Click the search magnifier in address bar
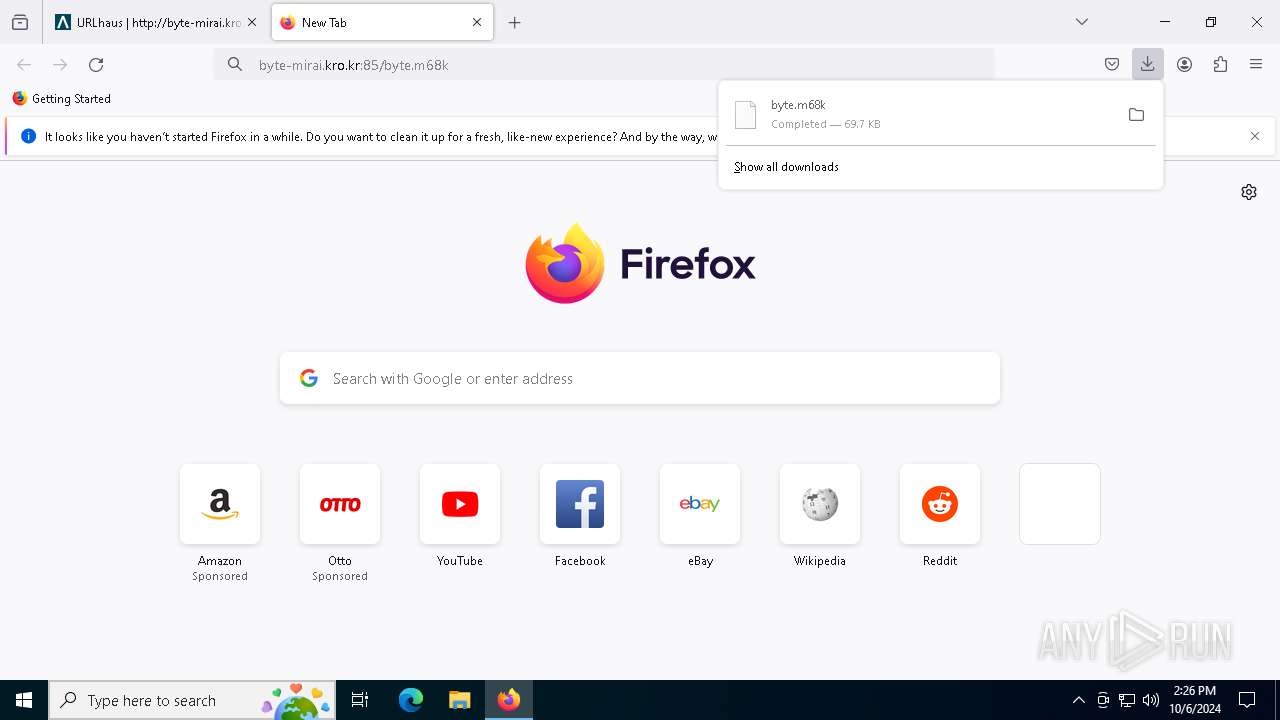This screenshot has height=720, width=1280. click(x=235, y=64)
